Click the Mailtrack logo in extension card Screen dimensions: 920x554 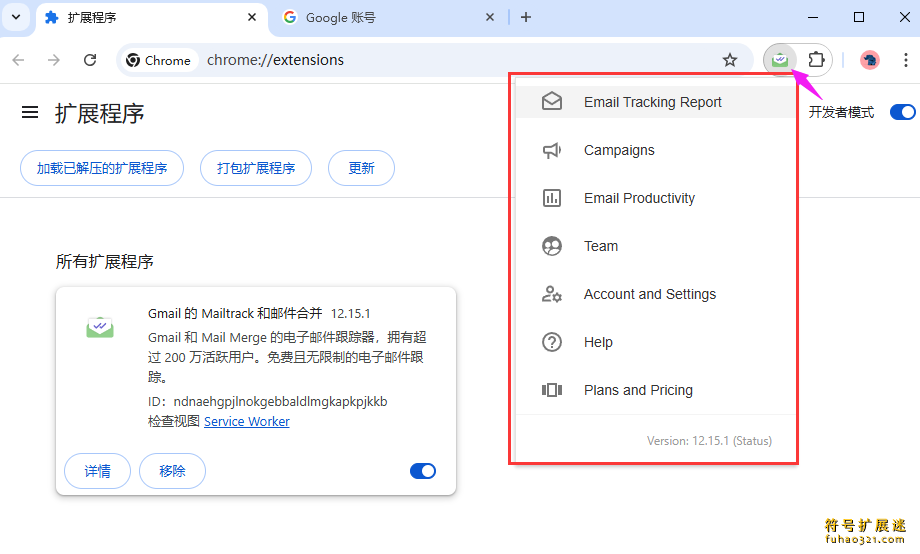(x=100, y=327)
